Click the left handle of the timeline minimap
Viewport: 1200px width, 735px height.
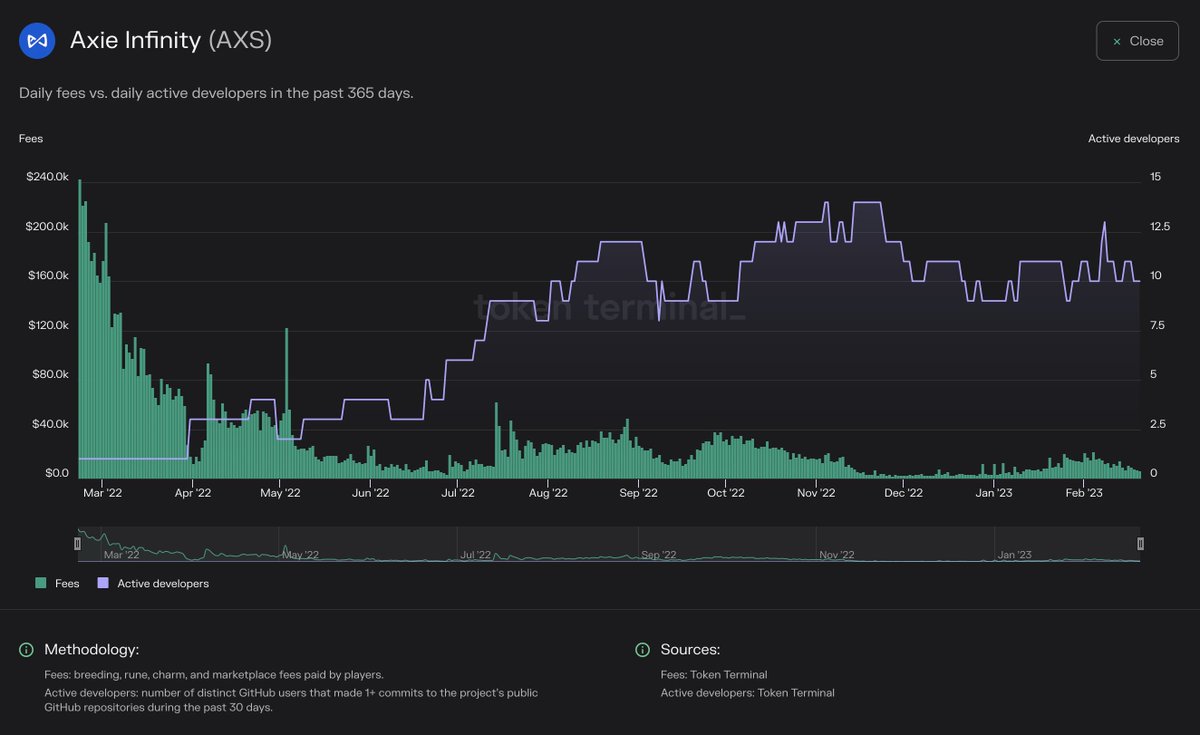pos(77,543)
